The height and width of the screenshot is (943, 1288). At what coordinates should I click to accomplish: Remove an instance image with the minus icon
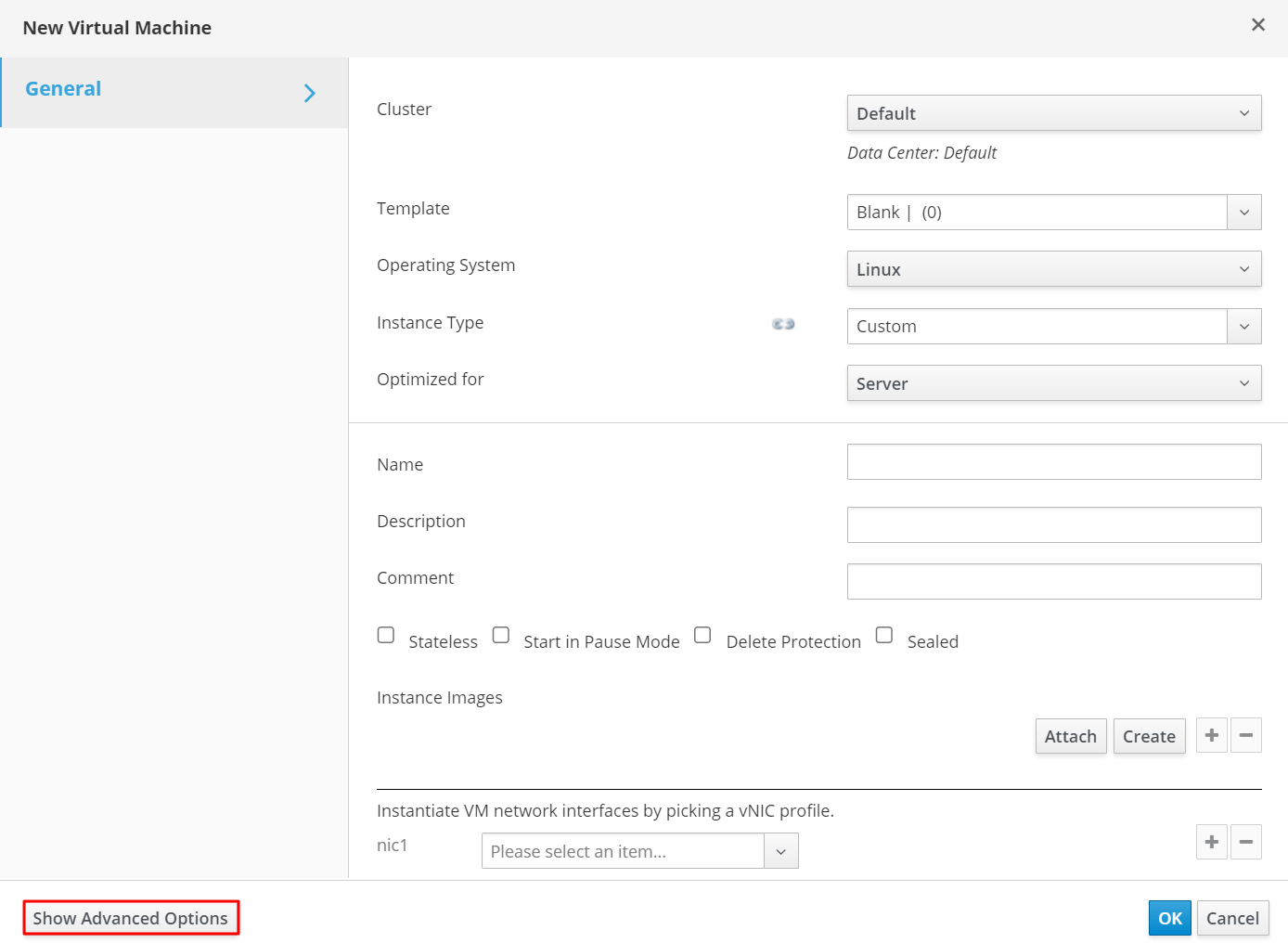pyautogui.click(x=1245, y=735)
